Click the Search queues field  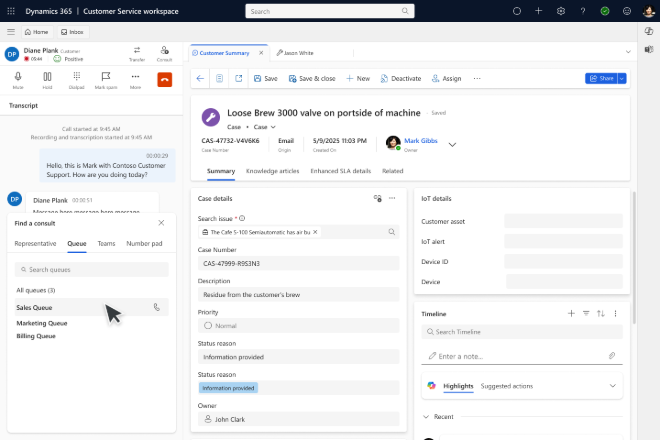click(x=92, y=269)
